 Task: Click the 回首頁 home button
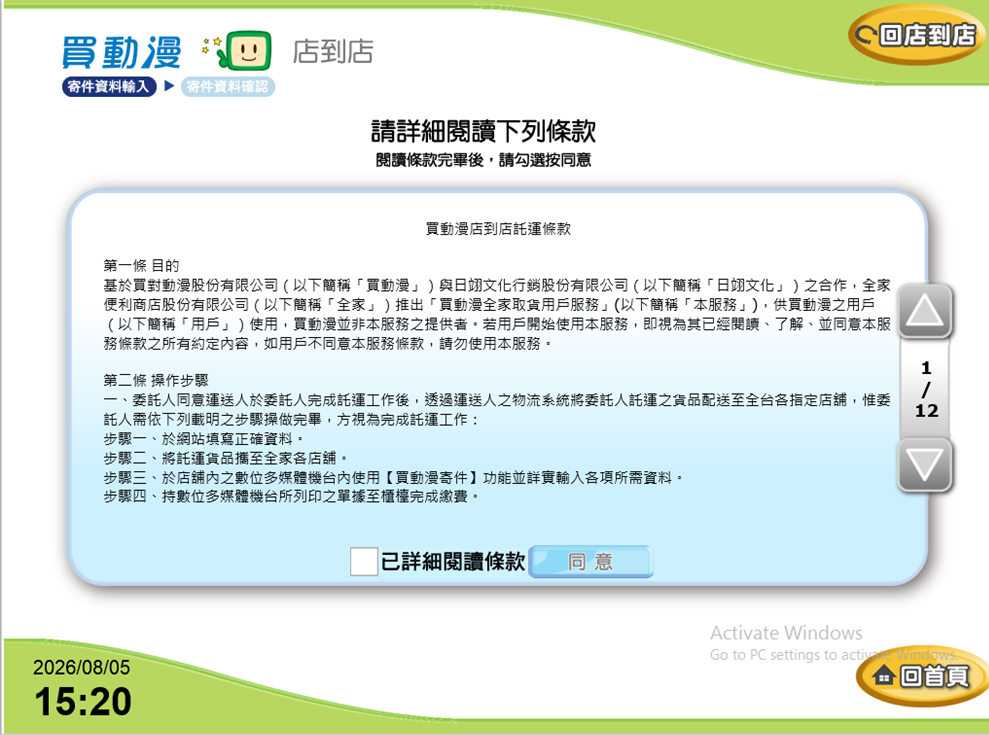[x=922, y=676]
